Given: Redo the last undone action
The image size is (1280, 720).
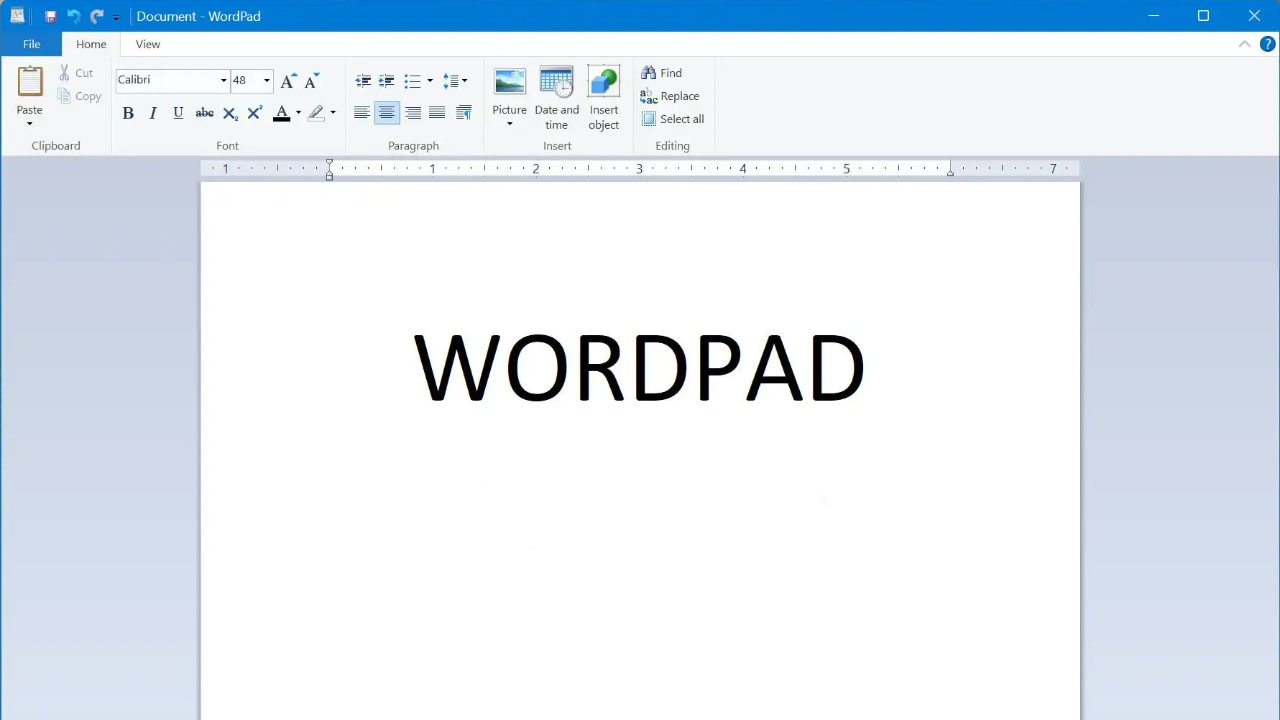Looking at the screenshot, I should (97, 16).
